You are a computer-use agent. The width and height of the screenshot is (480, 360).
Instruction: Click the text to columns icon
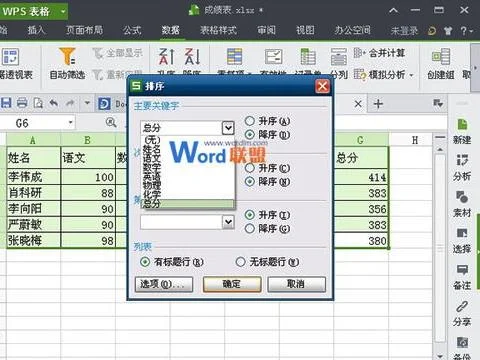point(338,56)
